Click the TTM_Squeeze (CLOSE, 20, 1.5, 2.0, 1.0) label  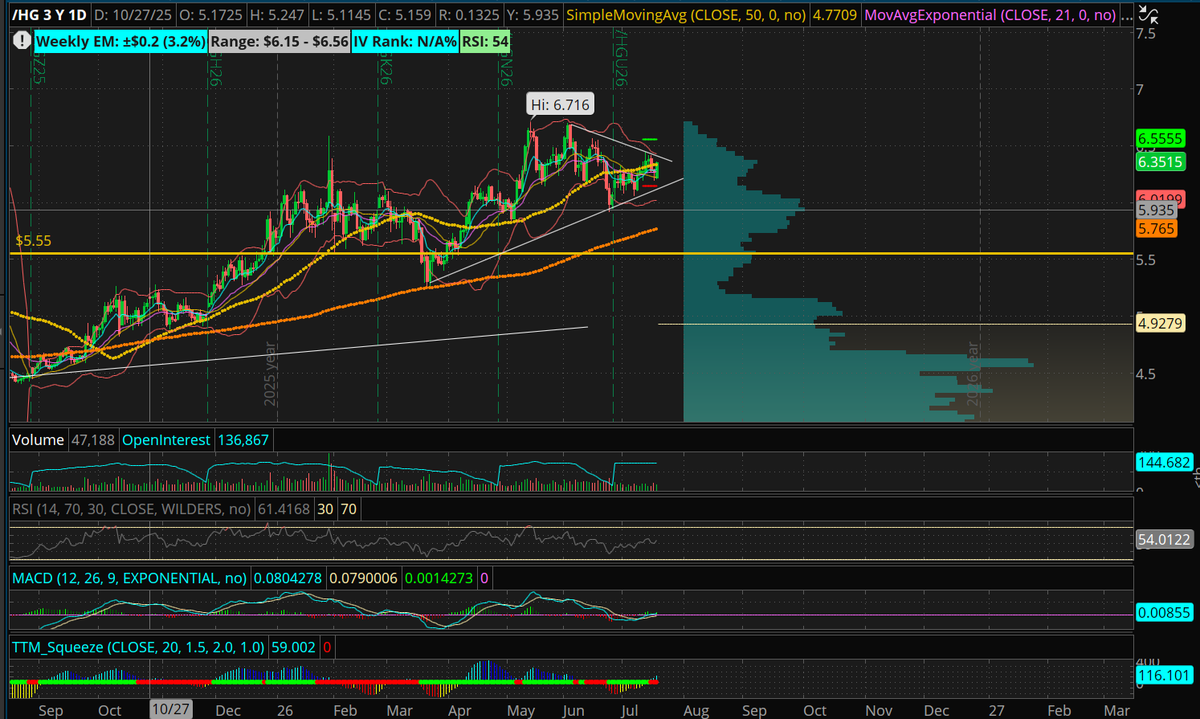(x=138, y=648)
